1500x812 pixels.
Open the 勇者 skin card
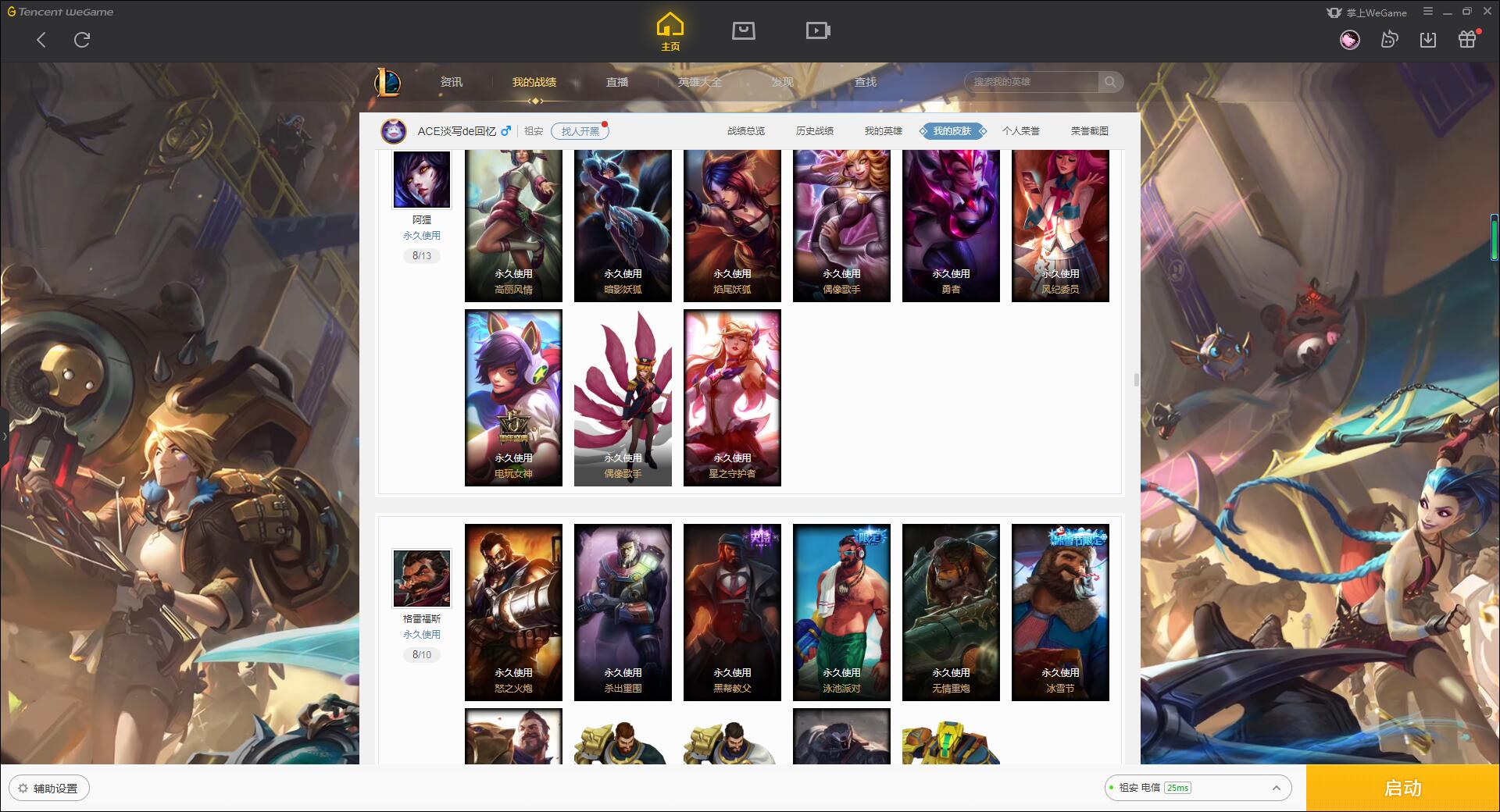point(951,226)
